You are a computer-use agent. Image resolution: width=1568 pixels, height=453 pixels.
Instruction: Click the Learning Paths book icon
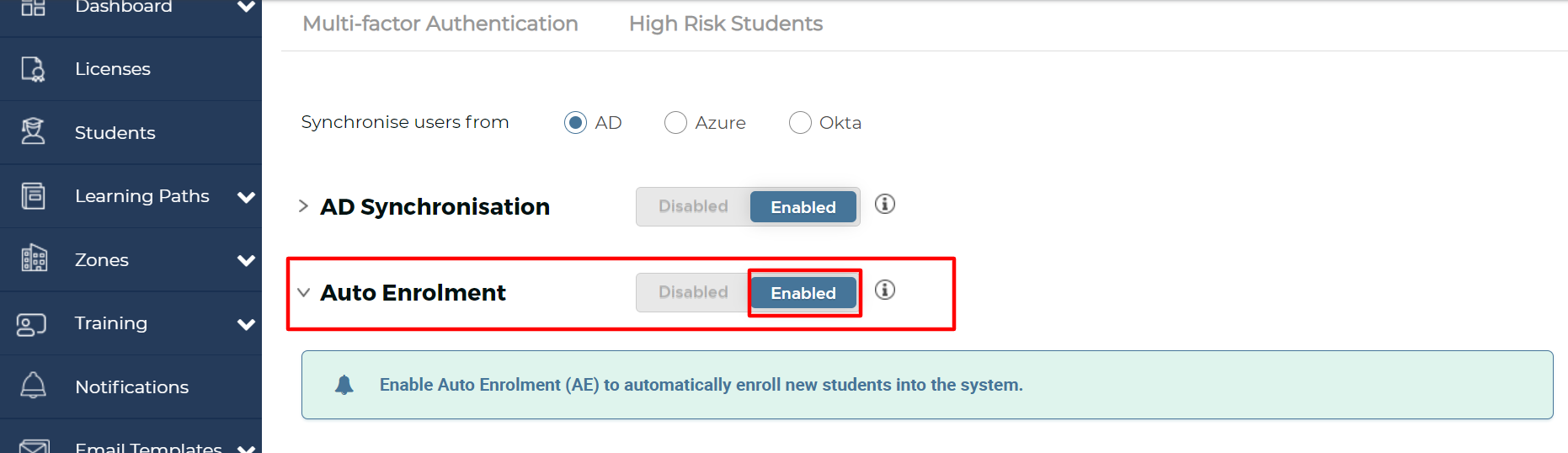point(33,195)
